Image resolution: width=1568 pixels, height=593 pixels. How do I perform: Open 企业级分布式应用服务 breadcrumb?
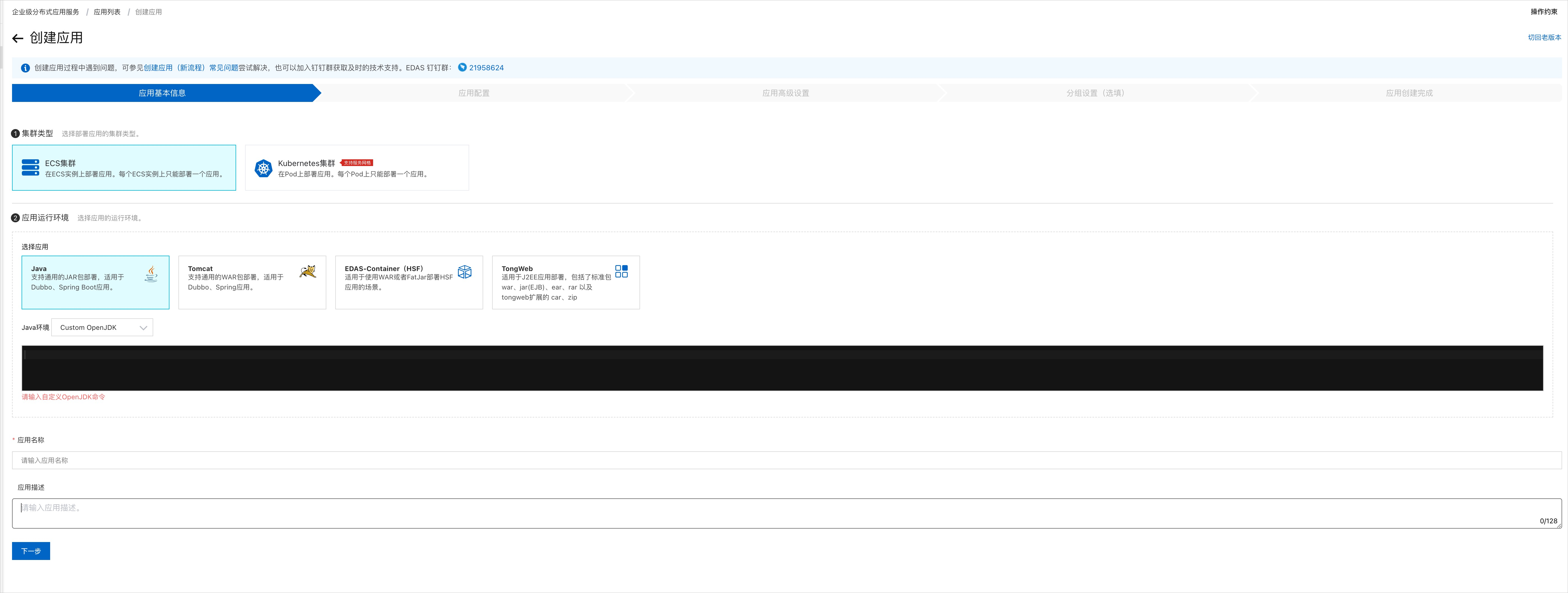coord(46,12)
